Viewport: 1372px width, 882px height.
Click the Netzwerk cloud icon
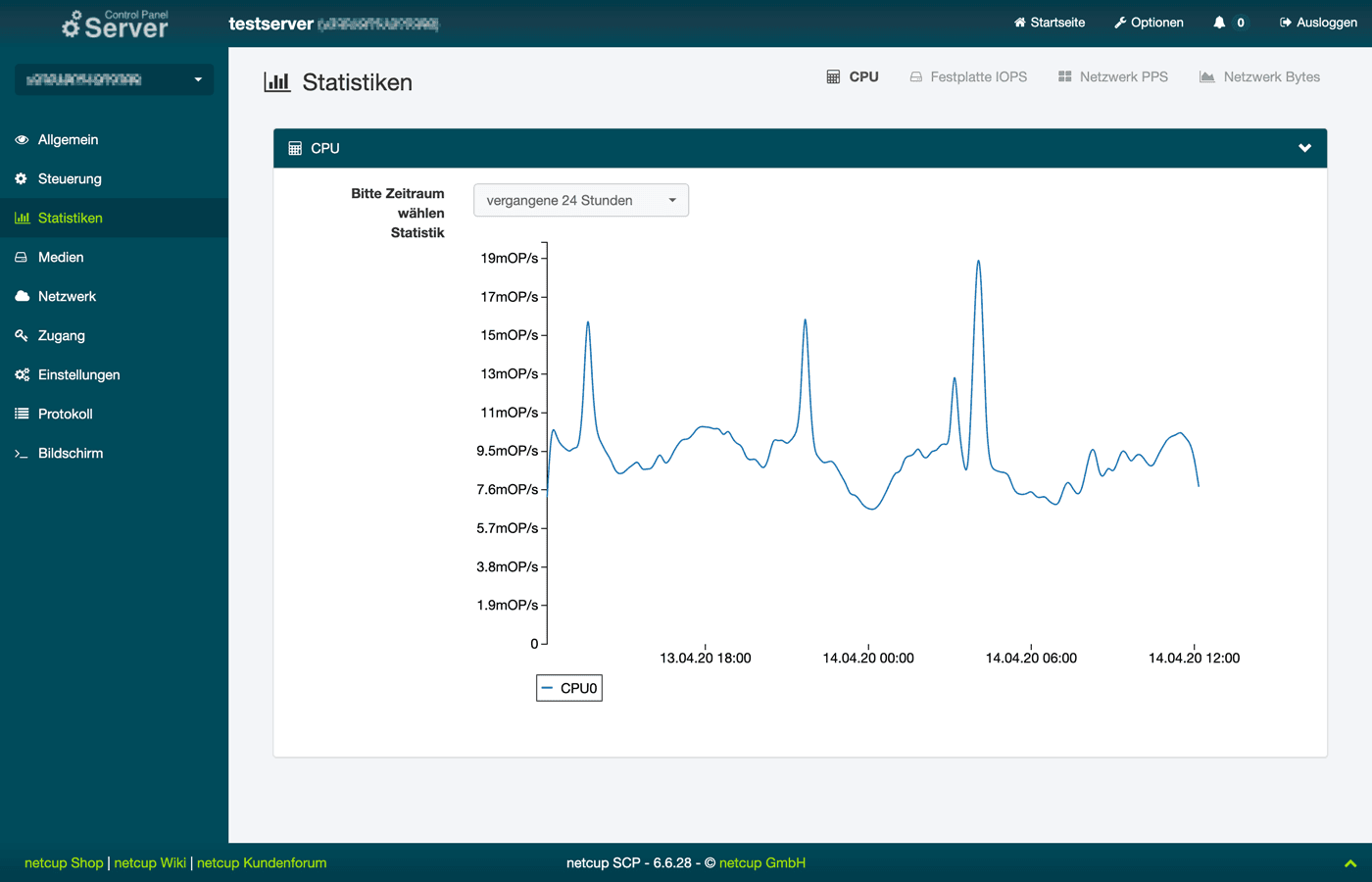click(22, 297)
